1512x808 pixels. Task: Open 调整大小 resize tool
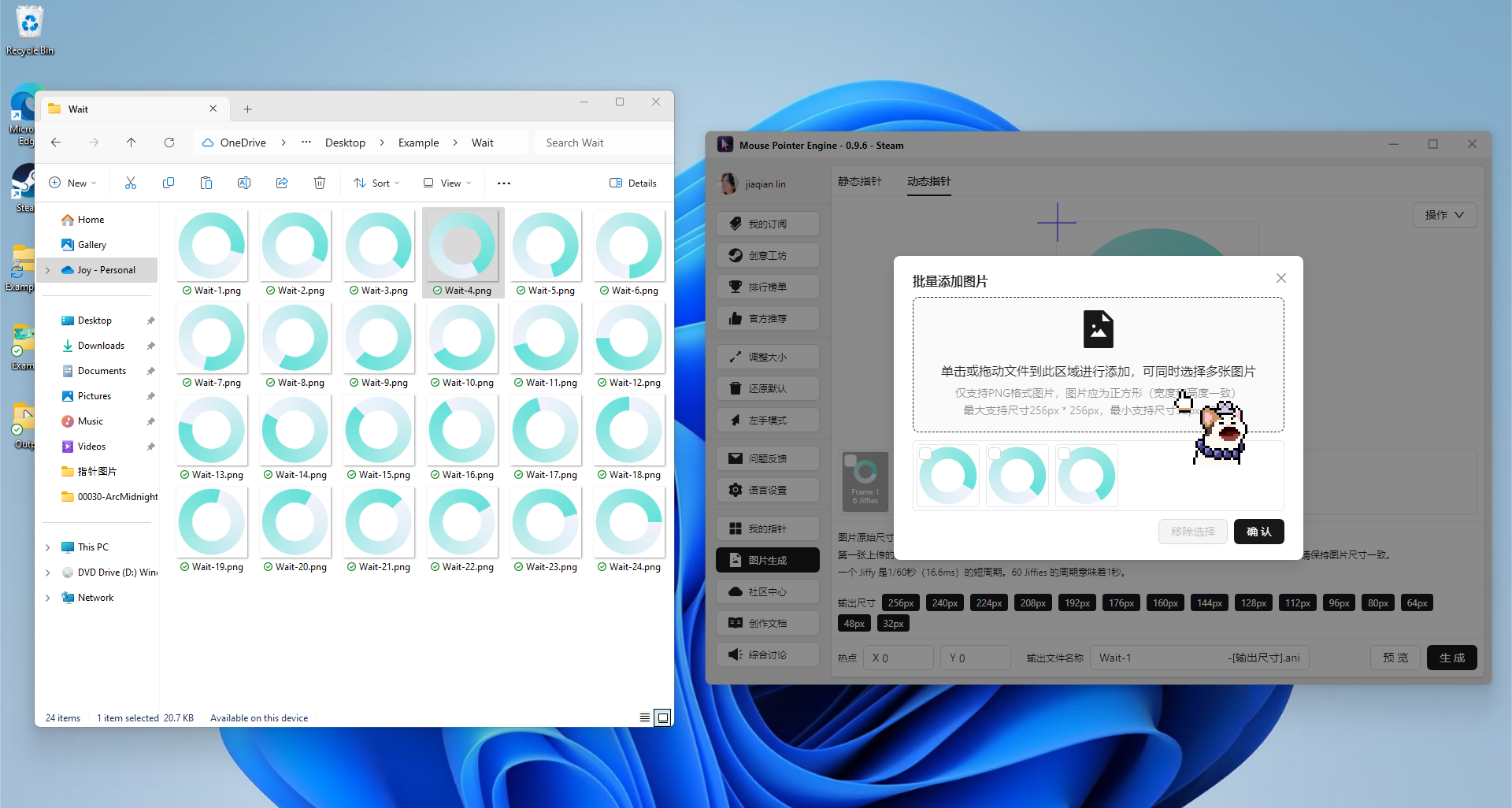pyautogui.click(x=768, y=356)
